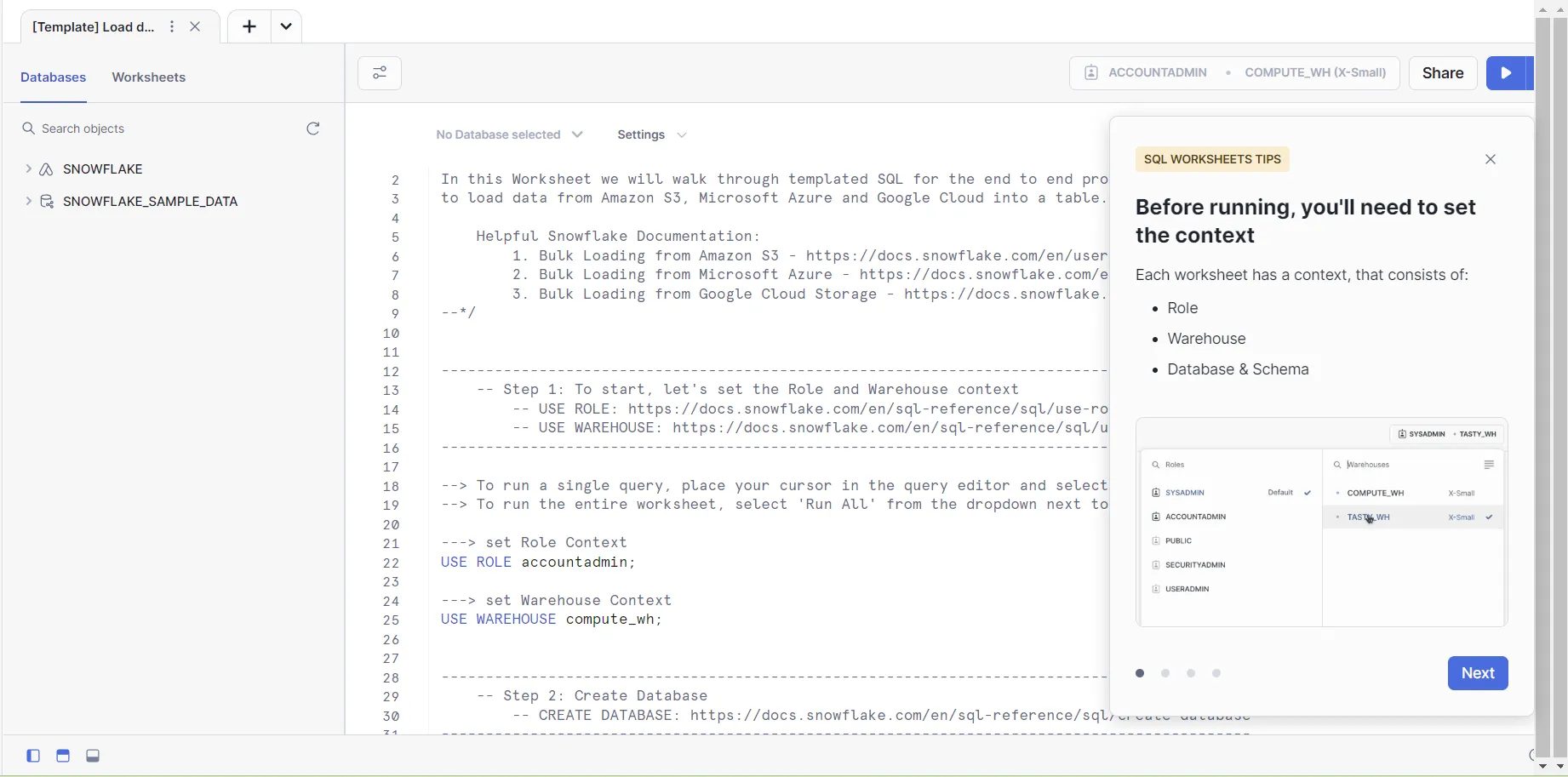
Task: Toggle the editor pane layout icon
Action: pyautogui.click(x=63, y=756)
